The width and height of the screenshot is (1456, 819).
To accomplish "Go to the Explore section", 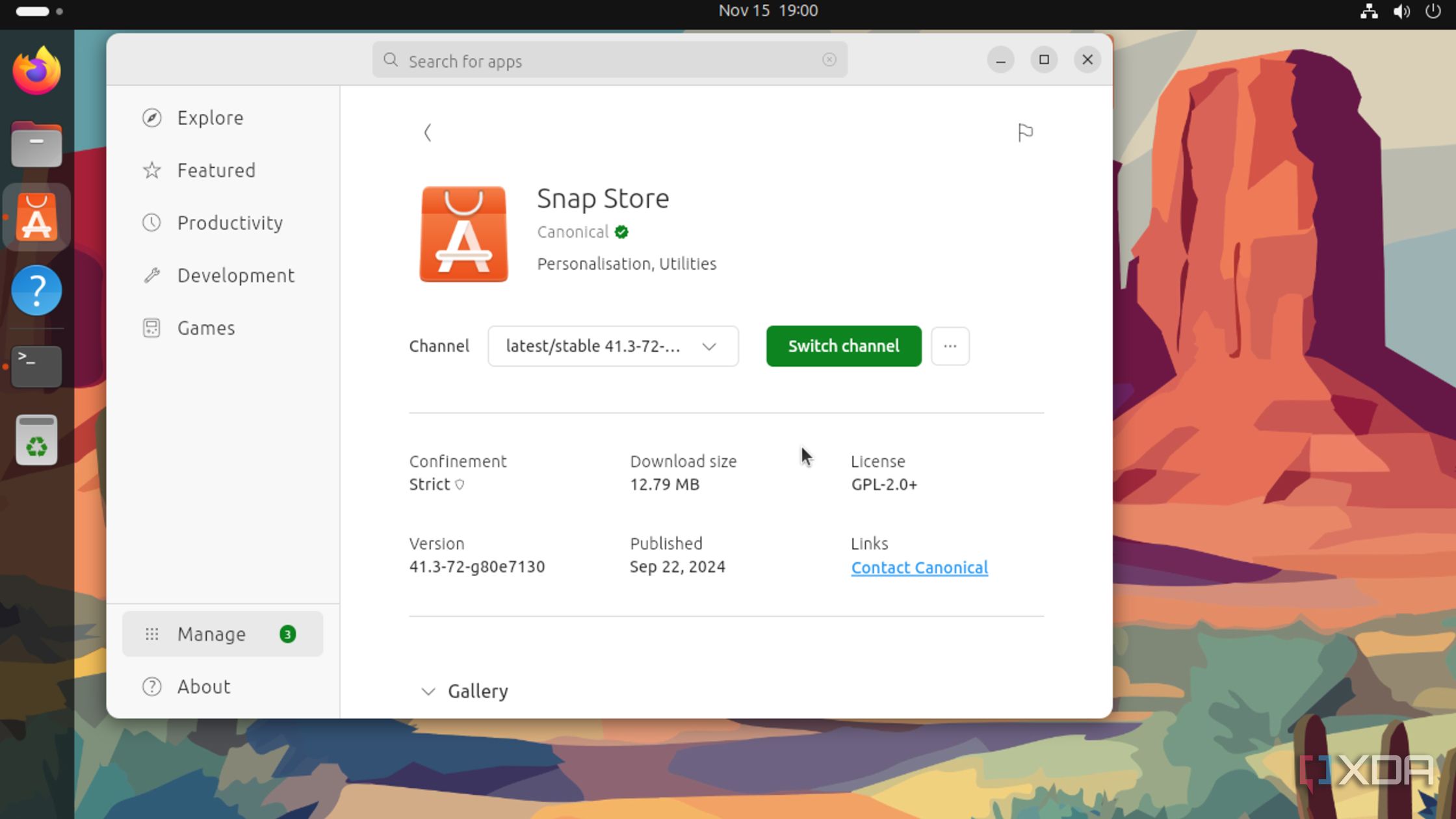I will click(210, 118).
